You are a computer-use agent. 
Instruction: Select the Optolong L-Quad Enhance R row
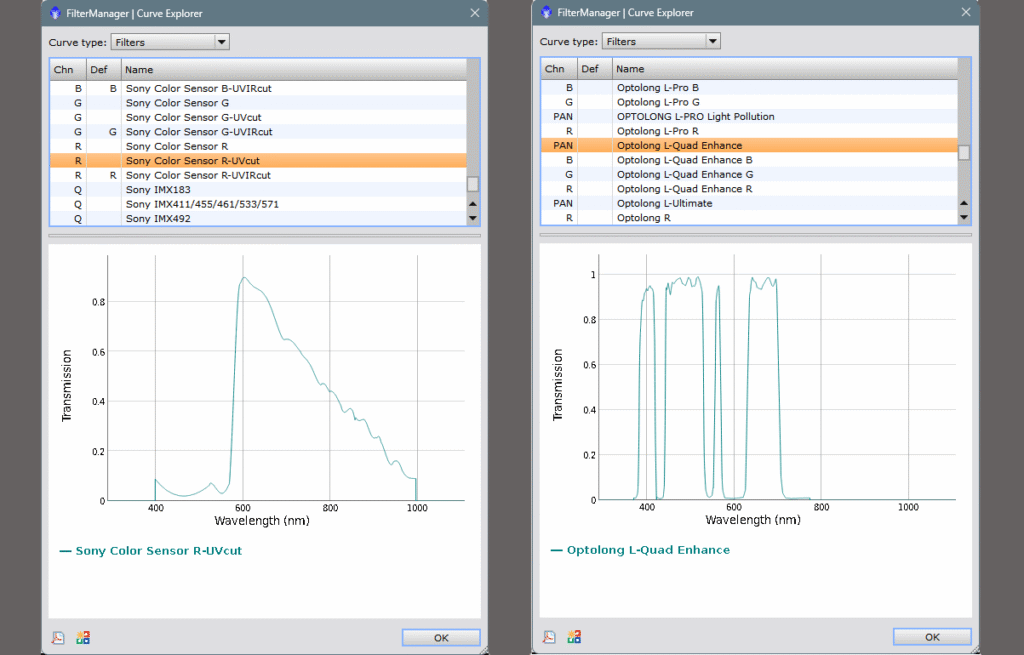coord(750,189)
